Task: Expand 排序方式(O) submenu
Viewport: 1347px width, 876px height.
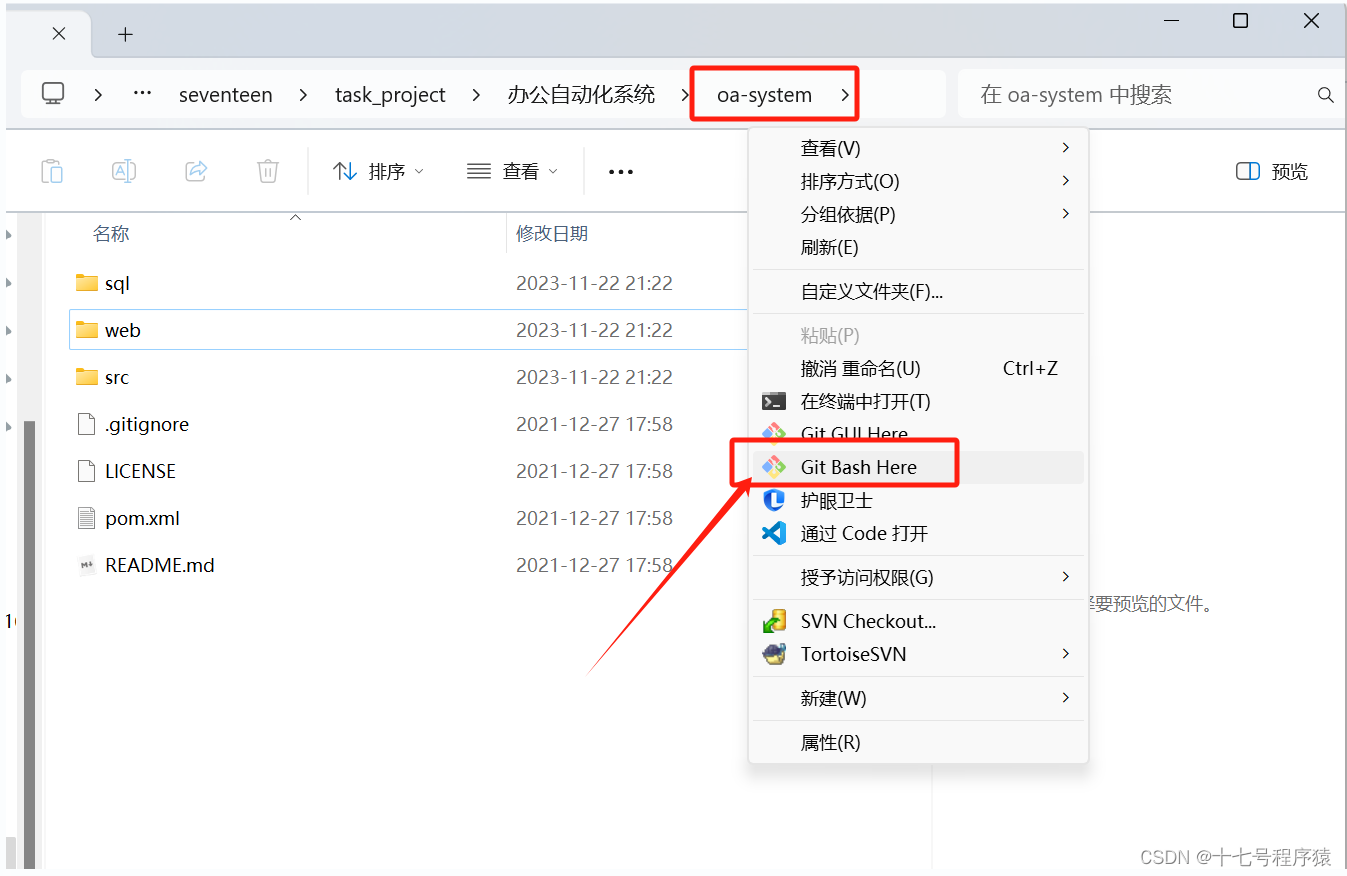Action: point(918,181)
